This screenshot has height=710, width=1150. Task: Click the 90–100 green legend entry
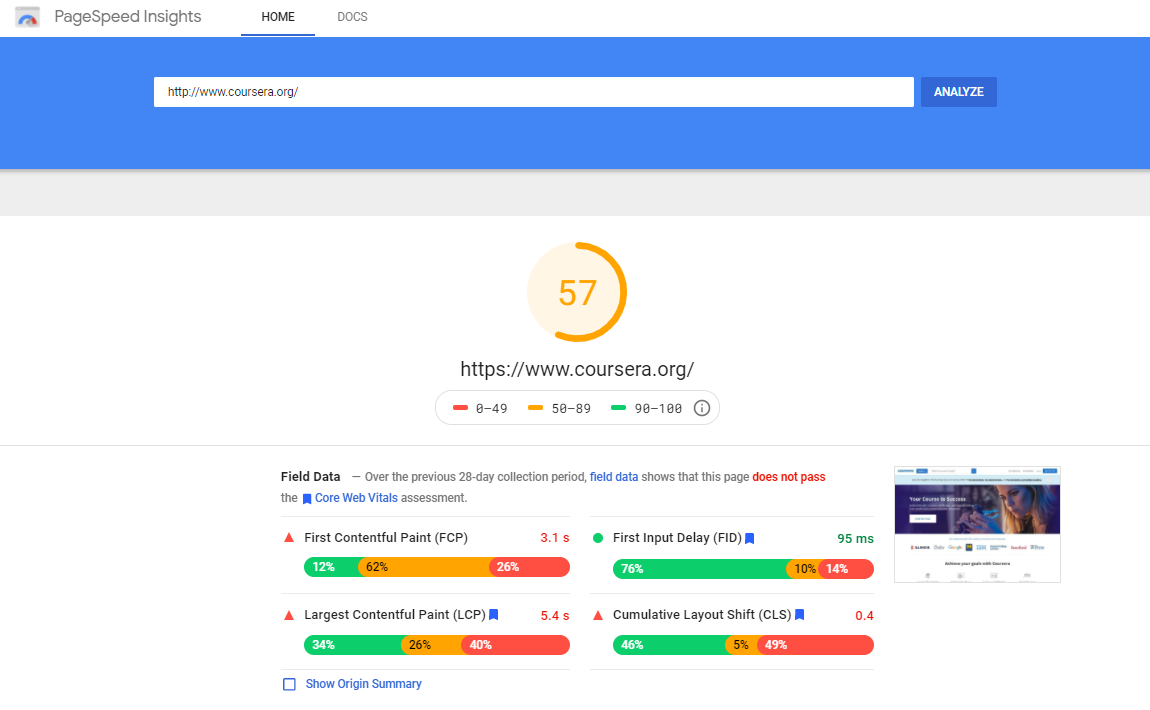pyautogui.click(x=647, y=409)
